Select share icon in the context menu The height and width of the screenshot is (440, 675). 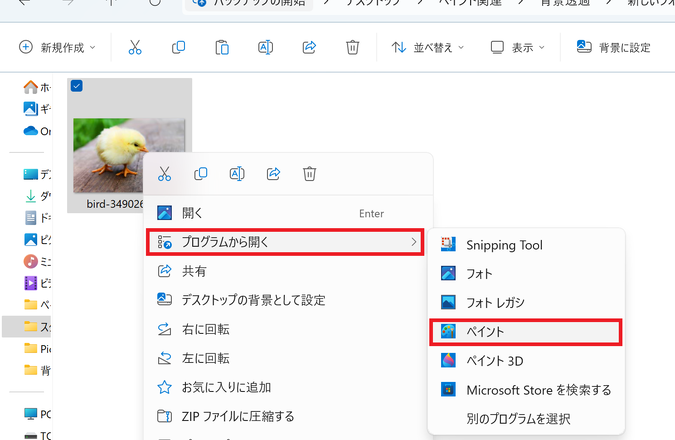273,174
